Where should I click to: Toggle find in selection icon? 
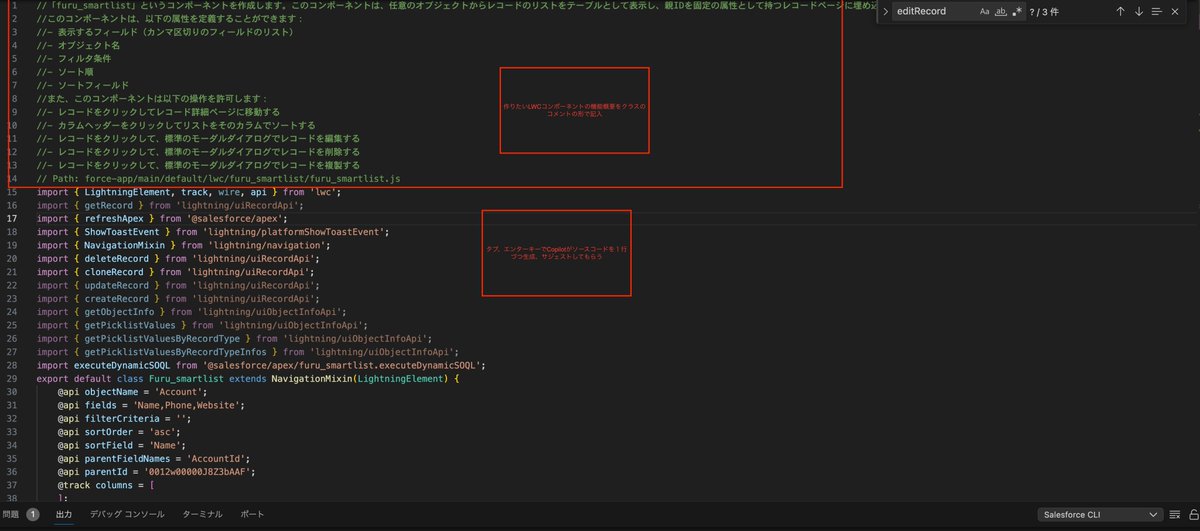click(x=1156, y=12)
